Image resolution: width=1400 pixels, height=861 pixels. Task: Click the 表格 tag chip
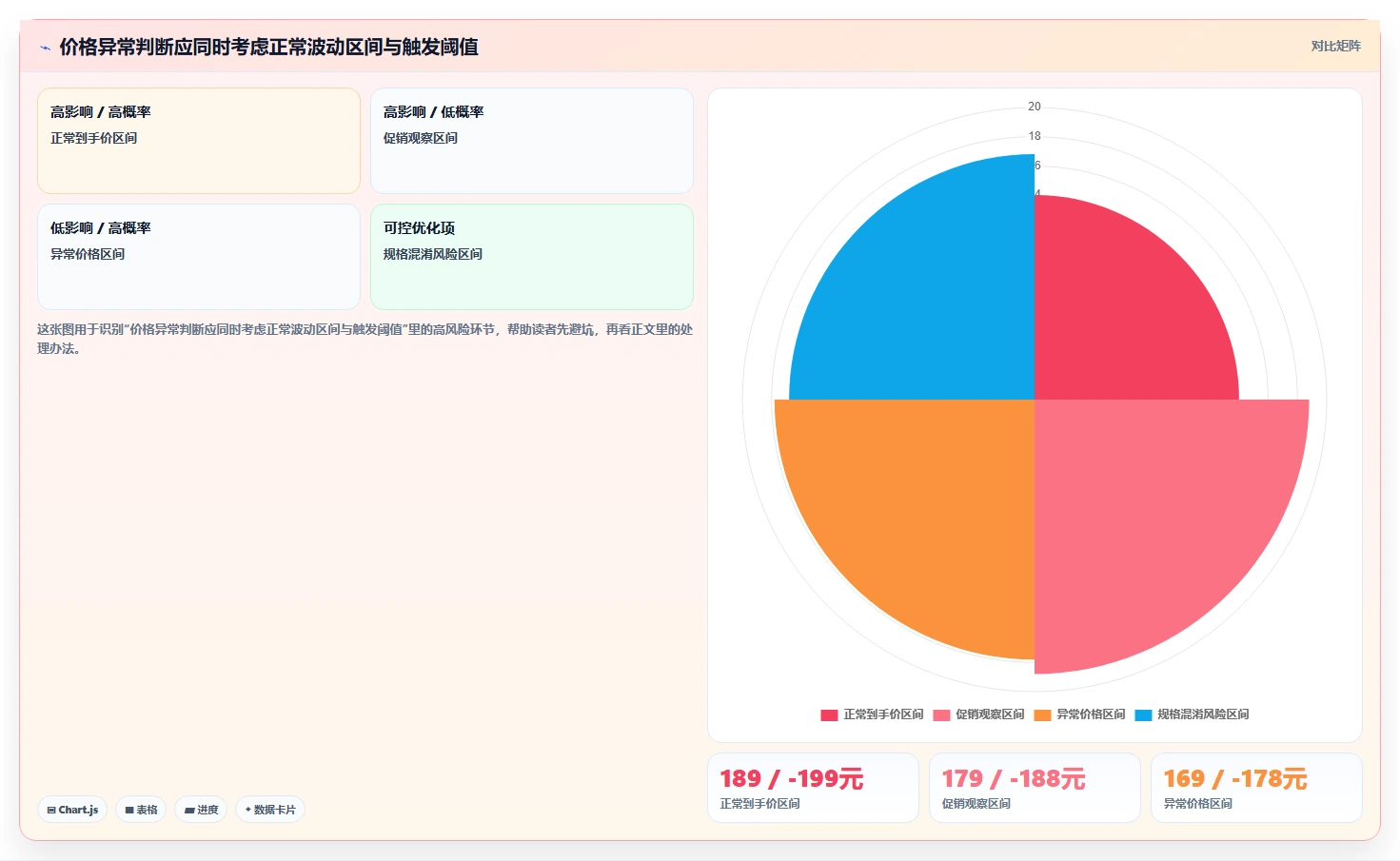pyautogui.click(x=141, y=810)
